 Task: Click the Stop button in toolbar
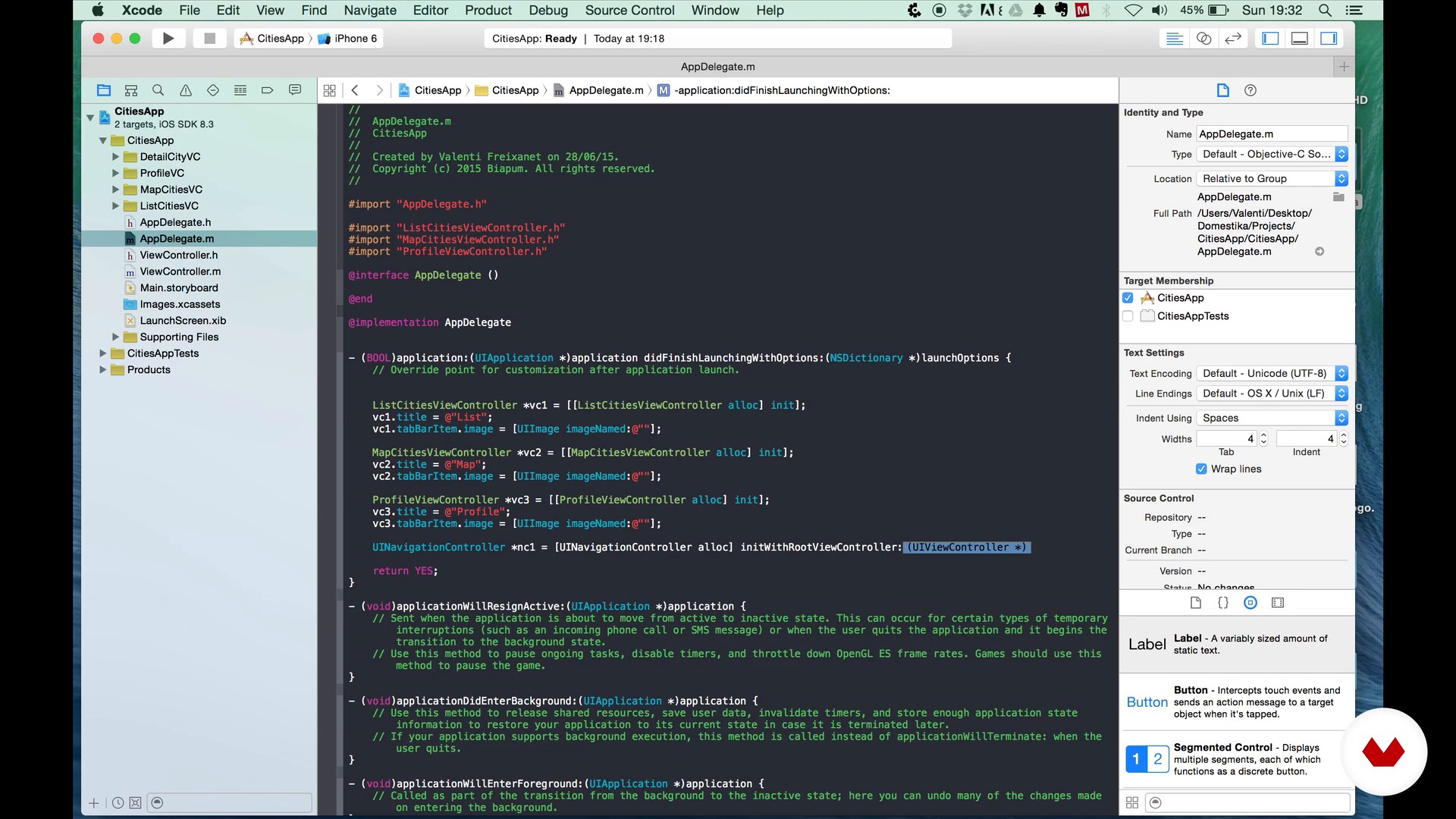tap(210, 39)
